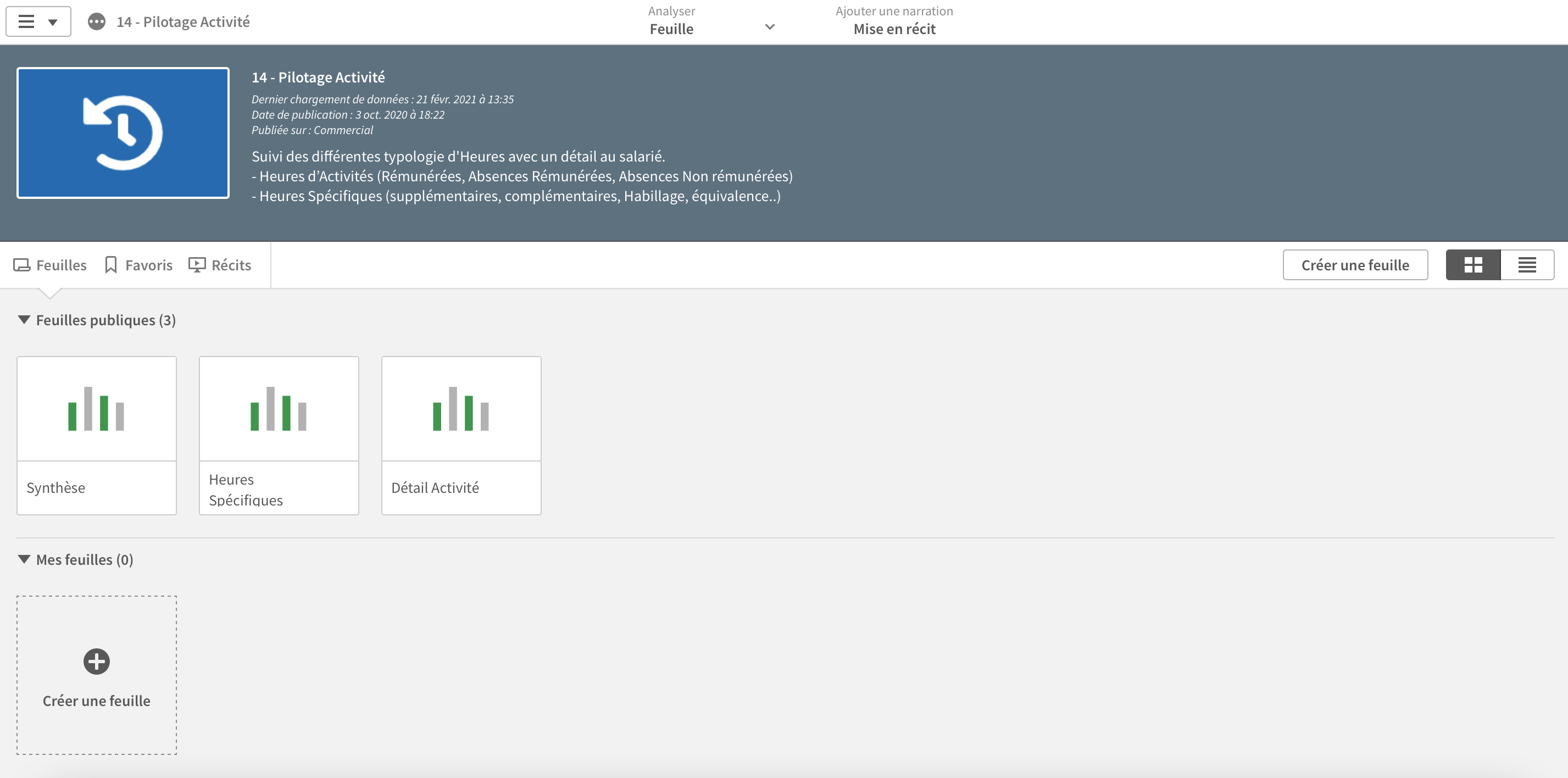Viewport: 1568px width, 778px height.
Task: Open the Analyser Feuille dropdown chevron
Action: (769, 27)
